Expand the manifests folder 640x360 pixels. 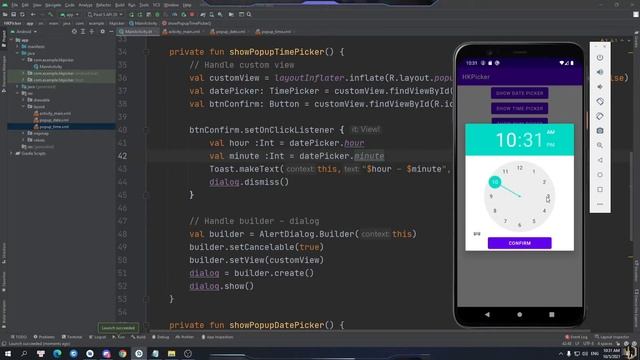(17, 47)
